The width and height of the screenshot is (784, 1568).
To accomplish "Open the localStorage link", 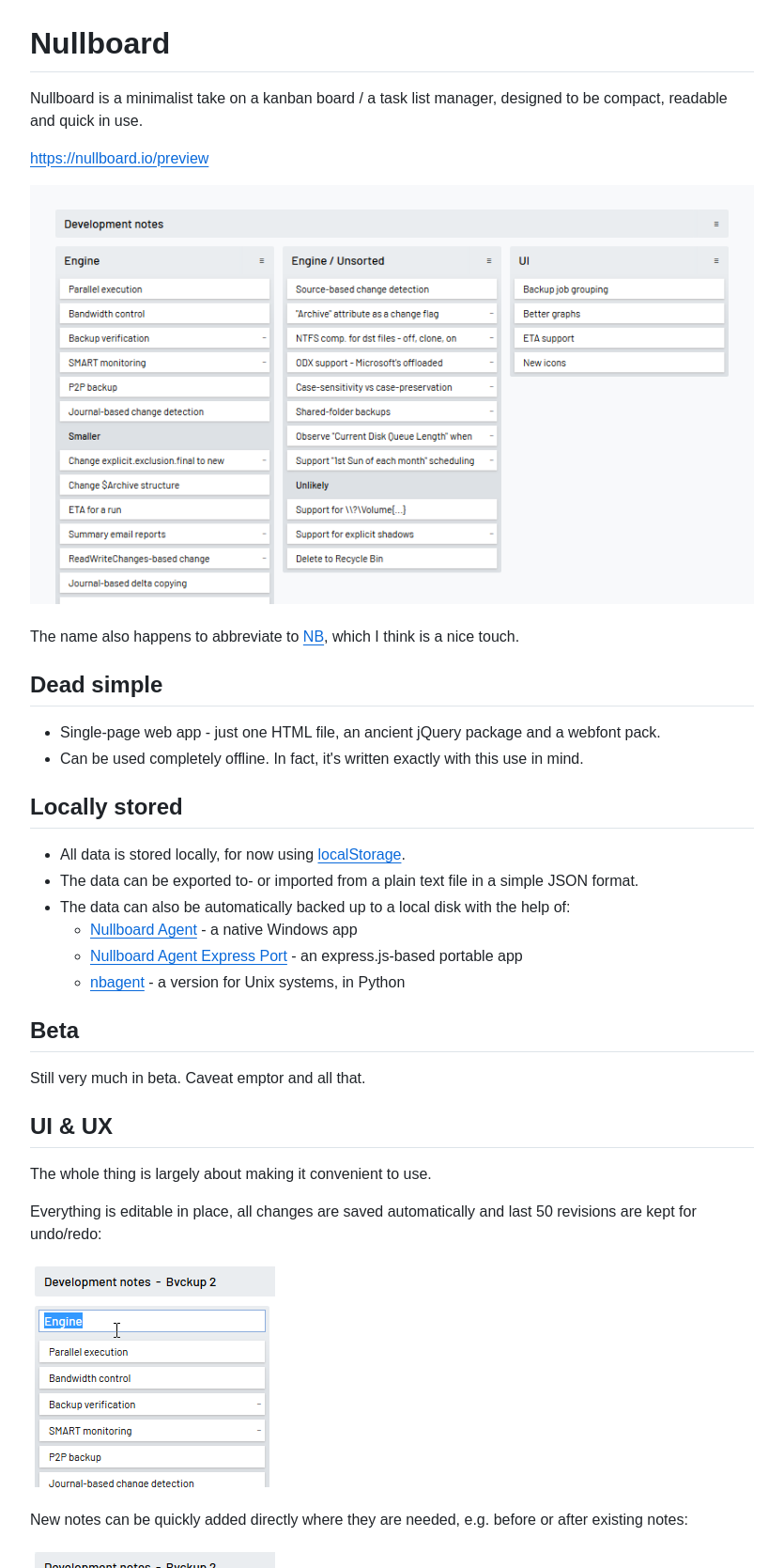I will [359, 854].
